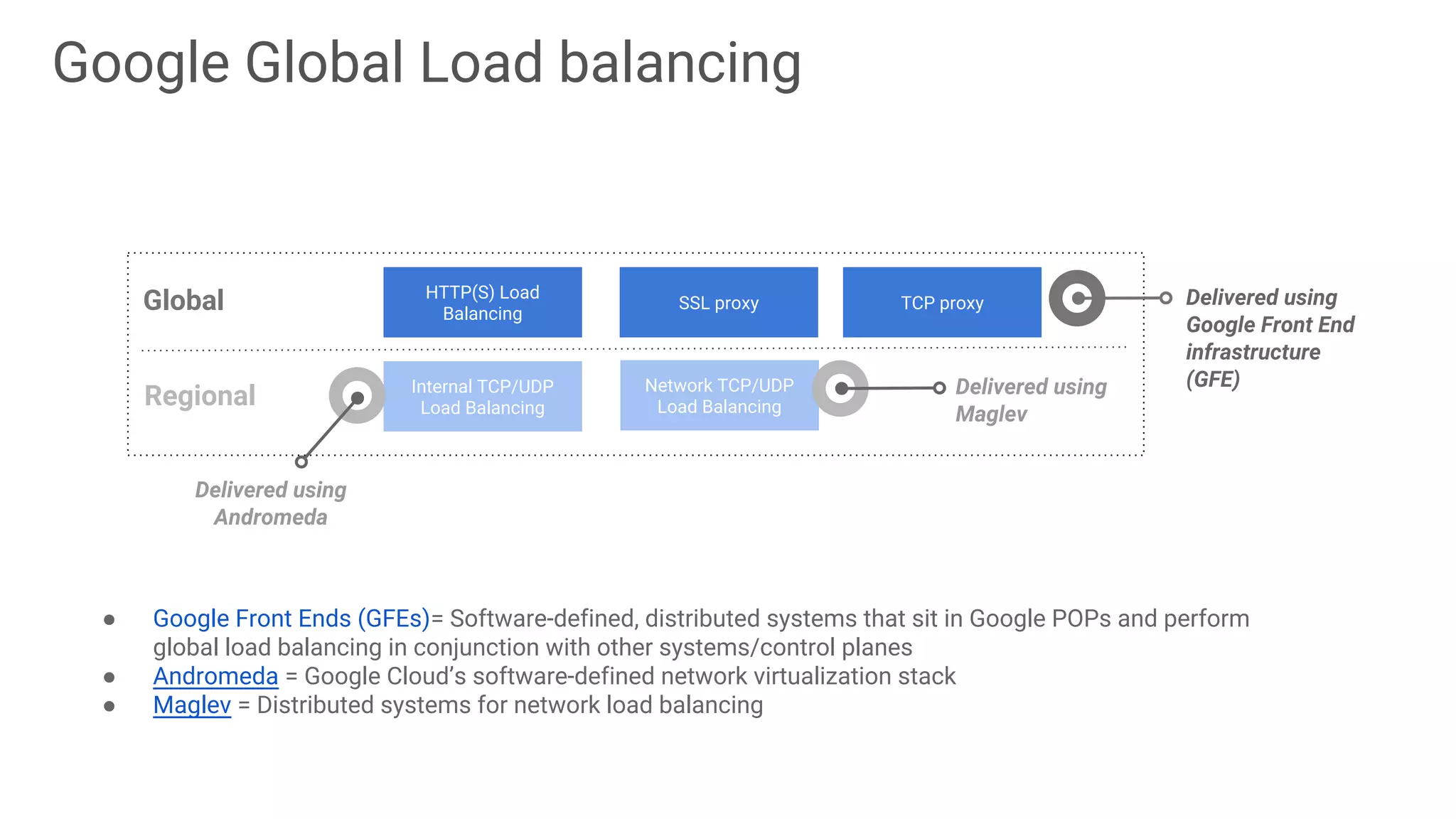Open the Maglev hyperlink

pos(192,705)
